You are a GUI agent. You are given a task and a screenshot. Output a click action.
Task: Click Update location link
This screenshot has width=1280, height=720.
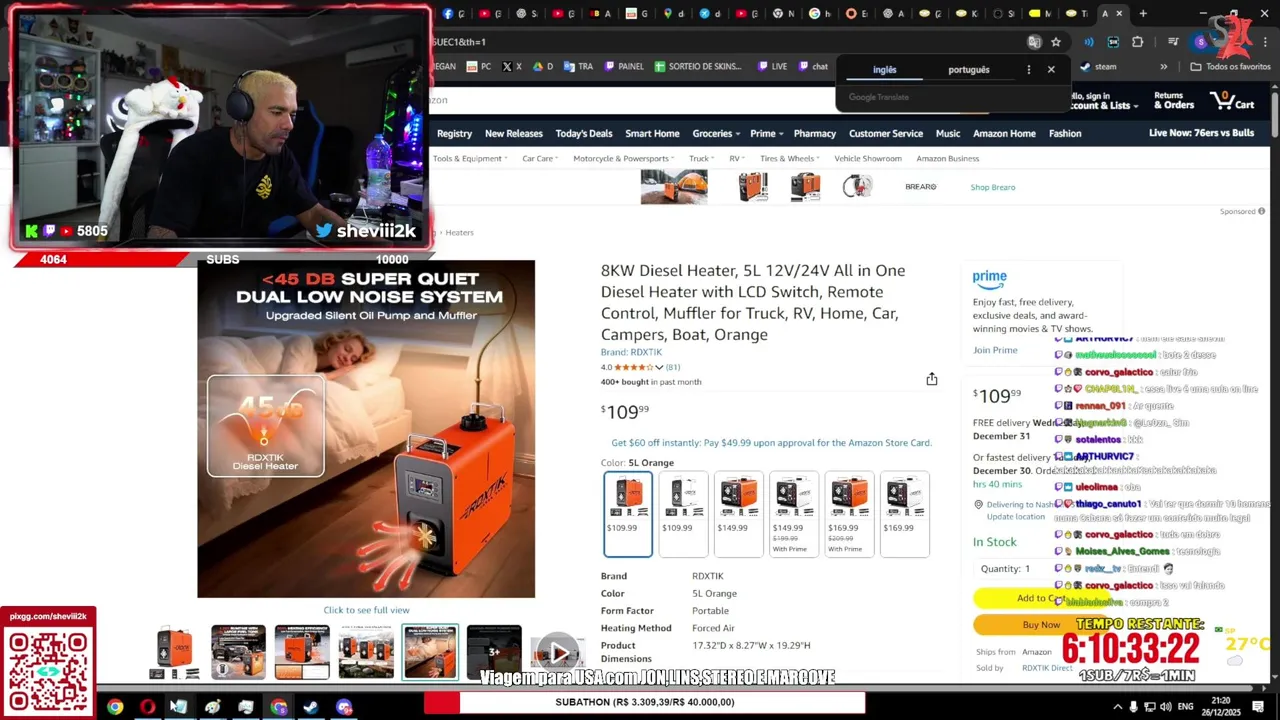pos(1015,517)
